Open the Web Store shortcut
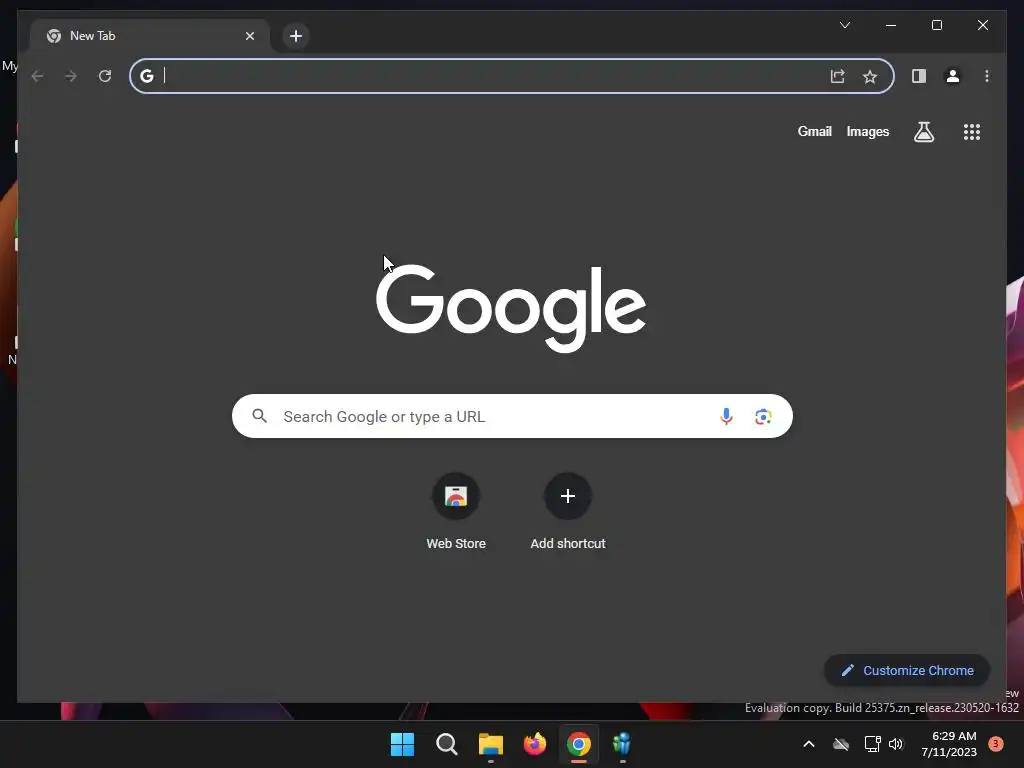 [x=456, y=512]
